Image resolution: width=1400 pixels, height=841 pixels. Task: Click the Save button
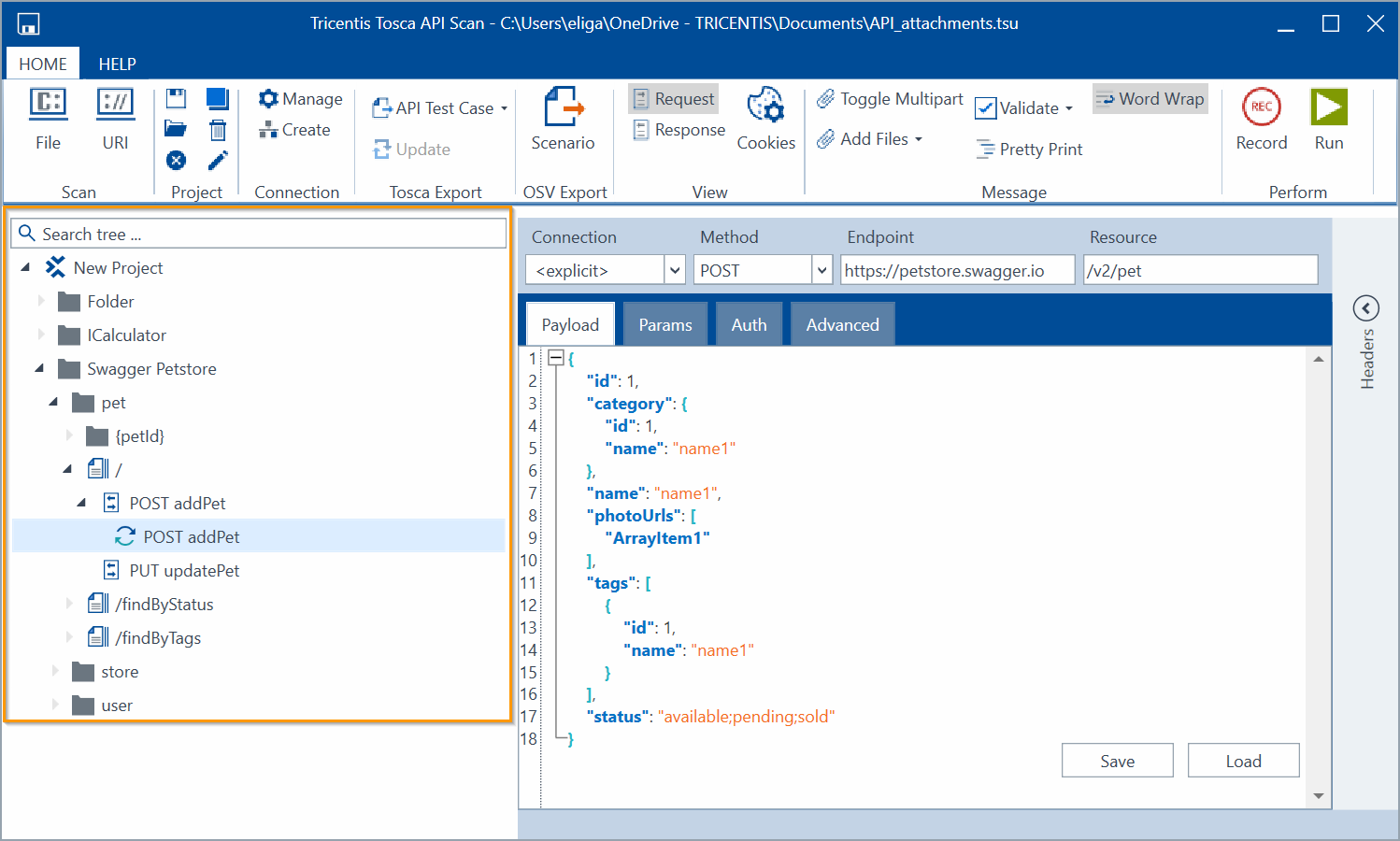tap(1117, 761)
